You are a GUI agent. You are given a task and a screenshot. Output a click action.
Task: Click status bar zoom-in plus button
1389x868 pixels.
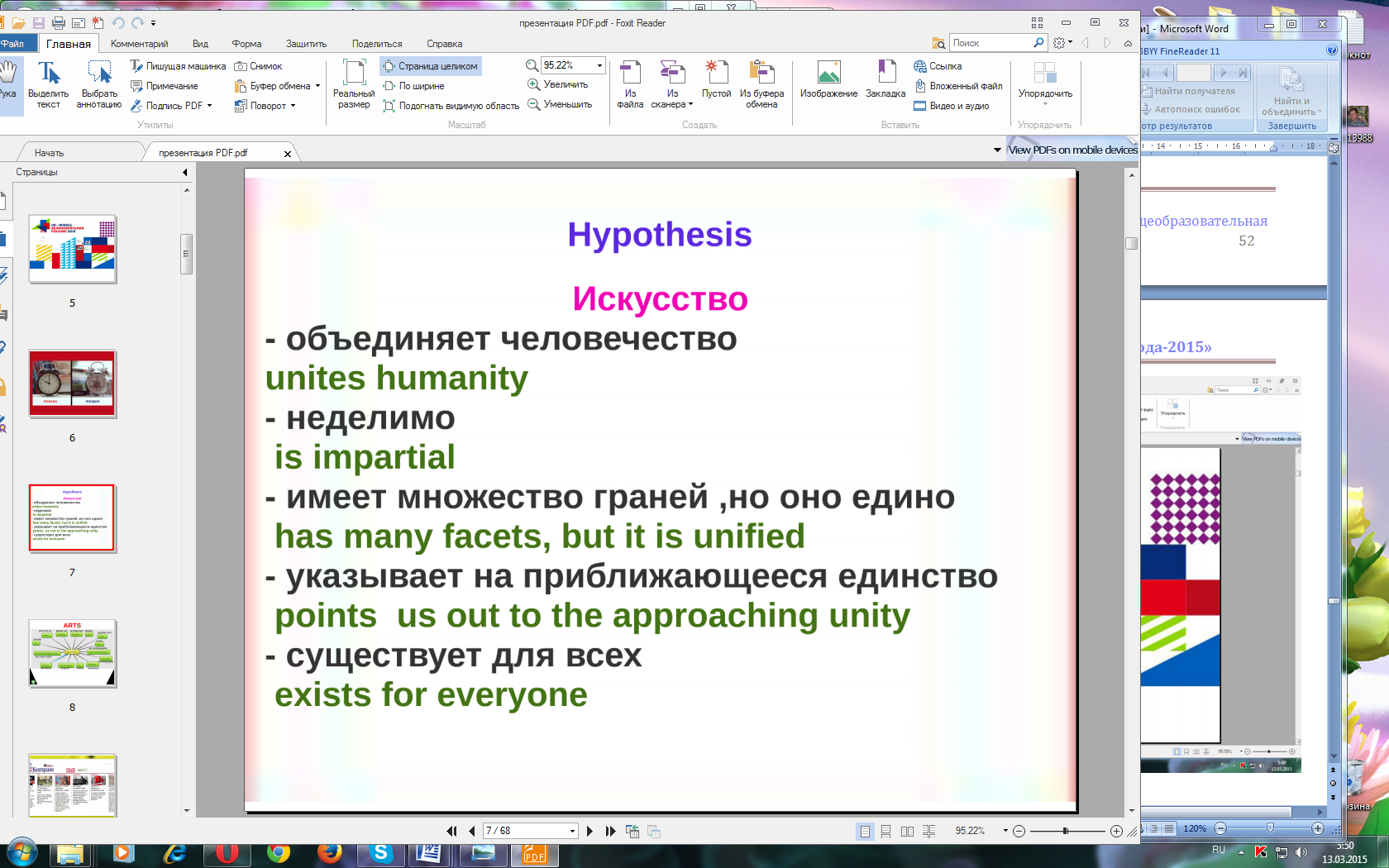1116,831
